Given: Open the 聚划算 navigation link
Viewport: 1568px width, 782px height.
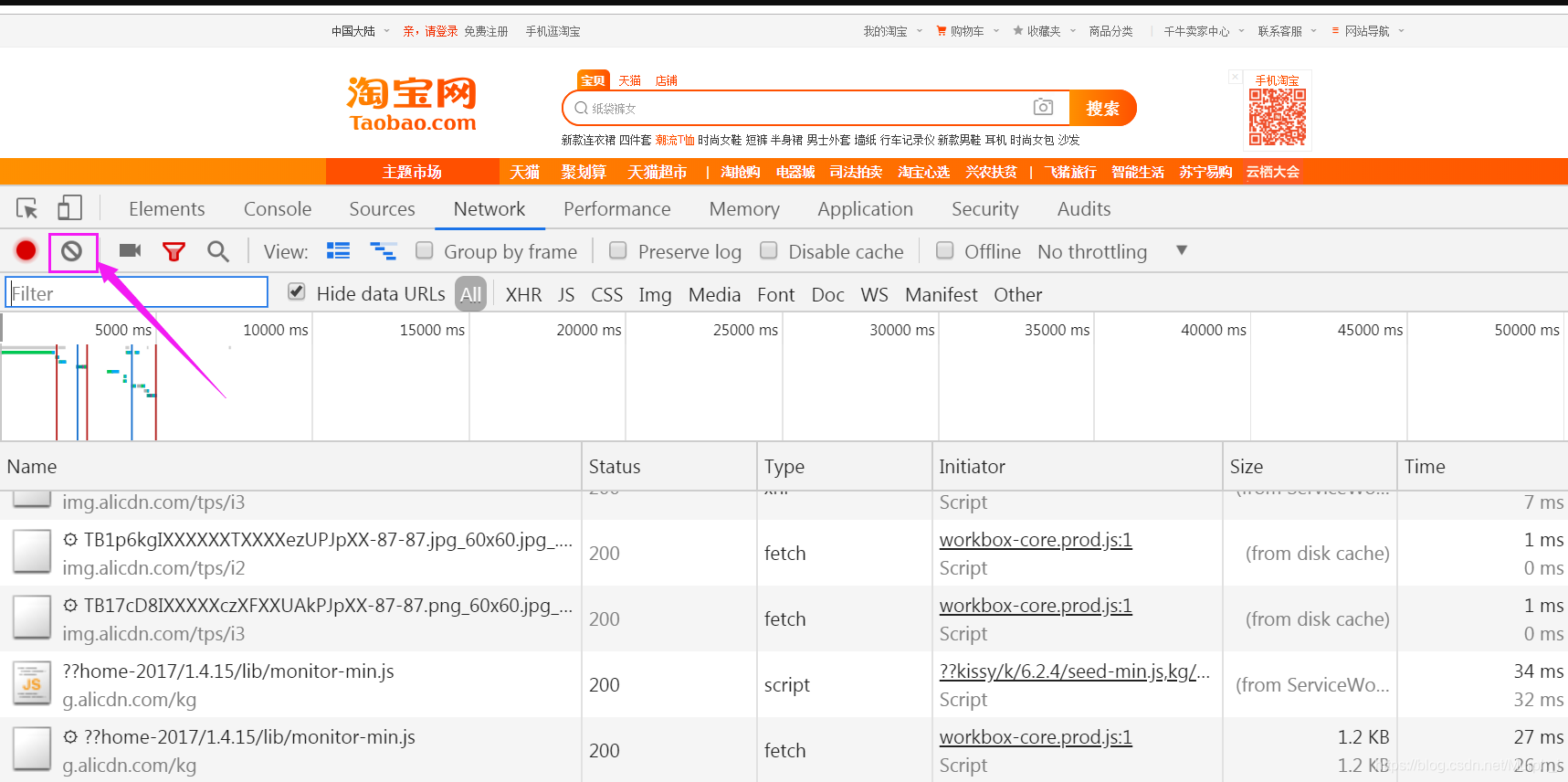Looking at the screenshot, I should pos(584,172).
